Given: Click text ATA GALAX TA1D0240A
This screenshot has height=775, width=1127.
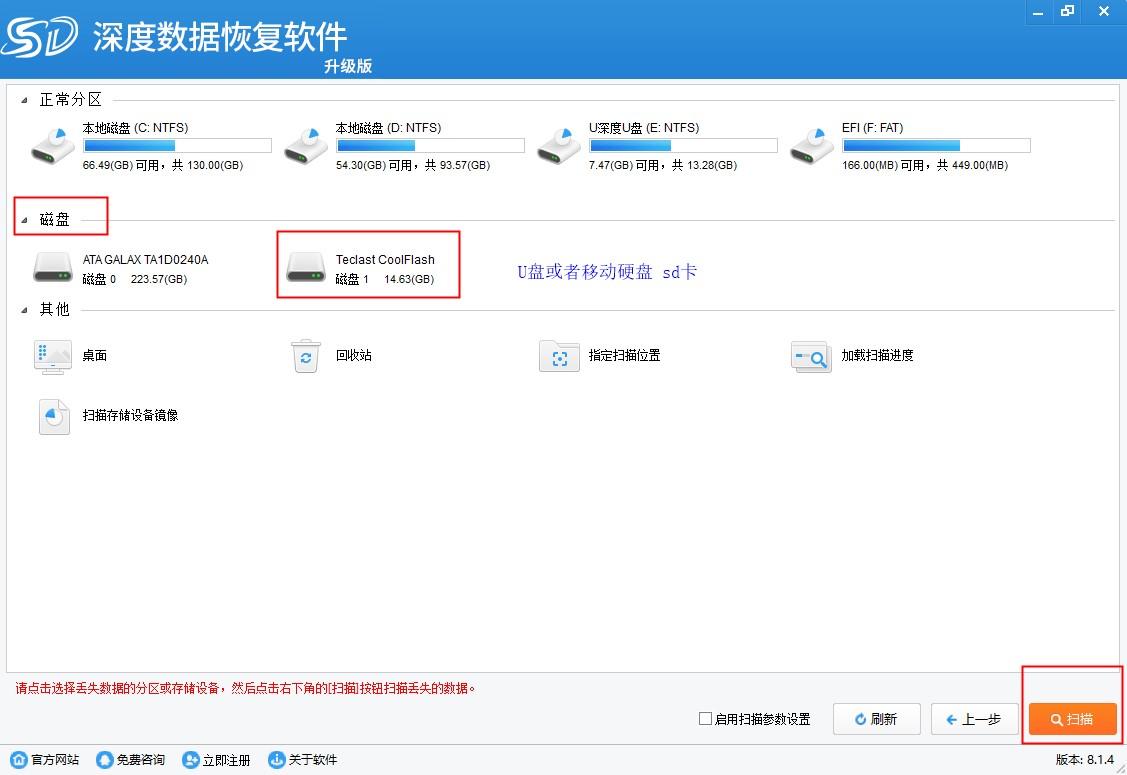Looking at the screenshot, I should pyautogui.click(x=145, y=260).
